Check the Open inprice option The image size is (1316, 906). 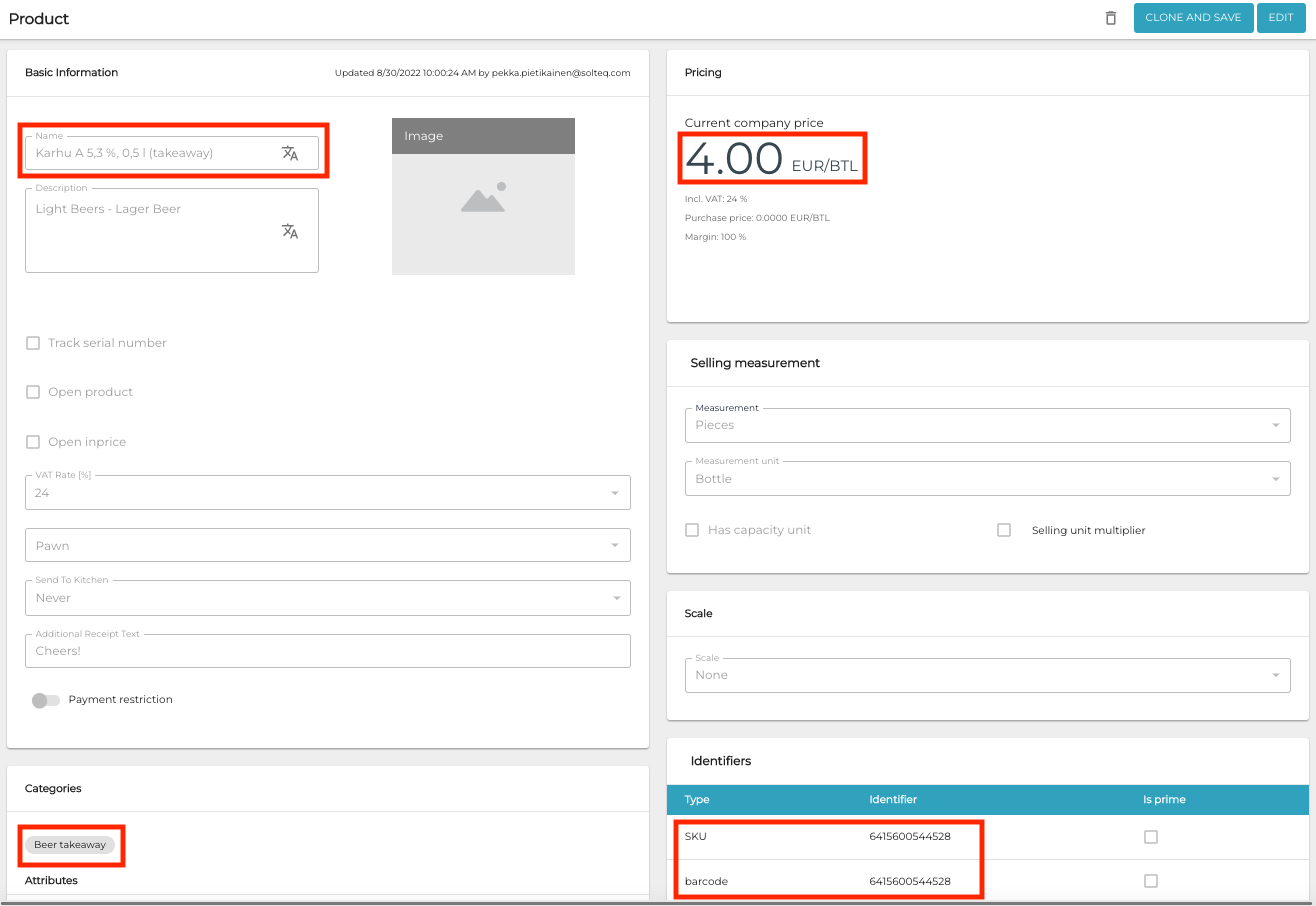[x=33, y=442]
